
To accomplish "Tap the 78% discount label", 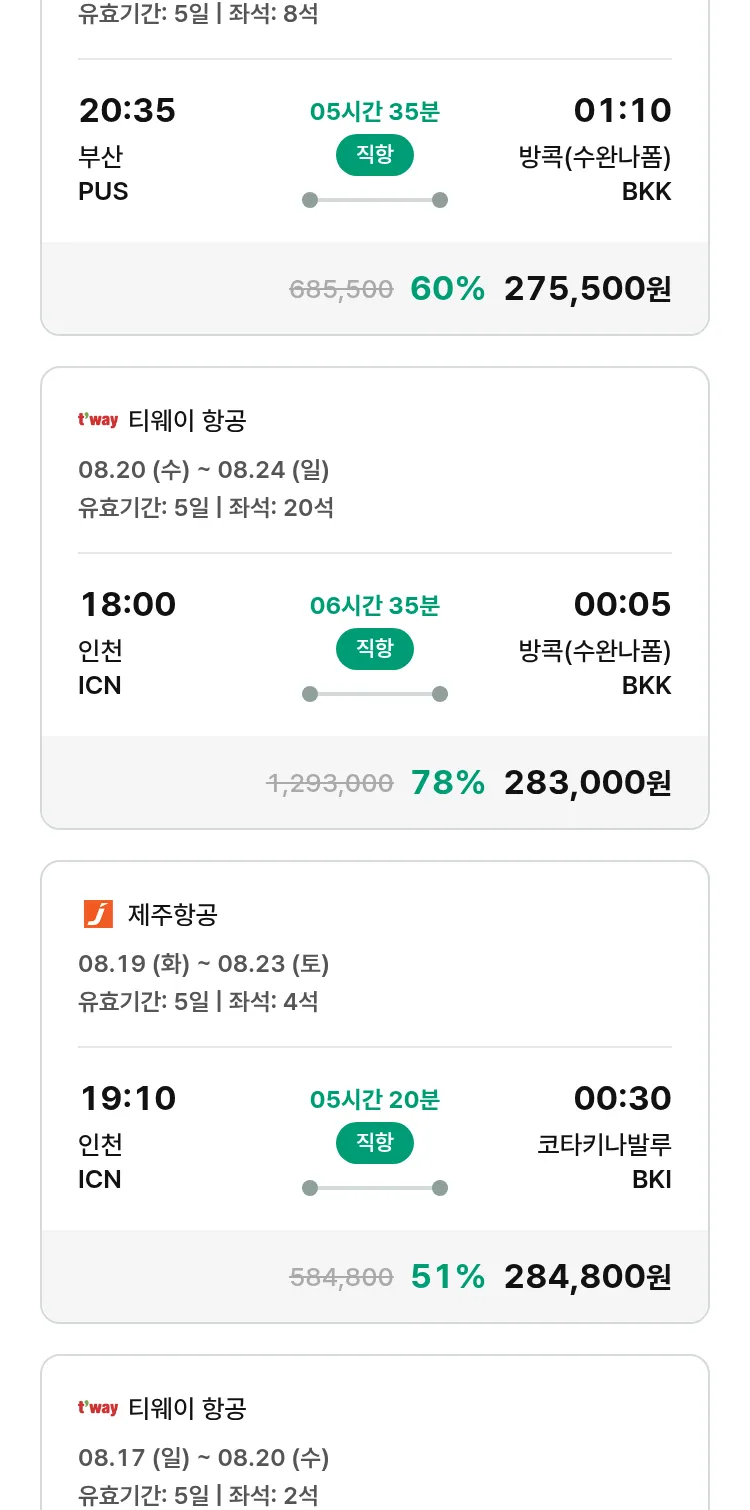I will click(447, 783).
